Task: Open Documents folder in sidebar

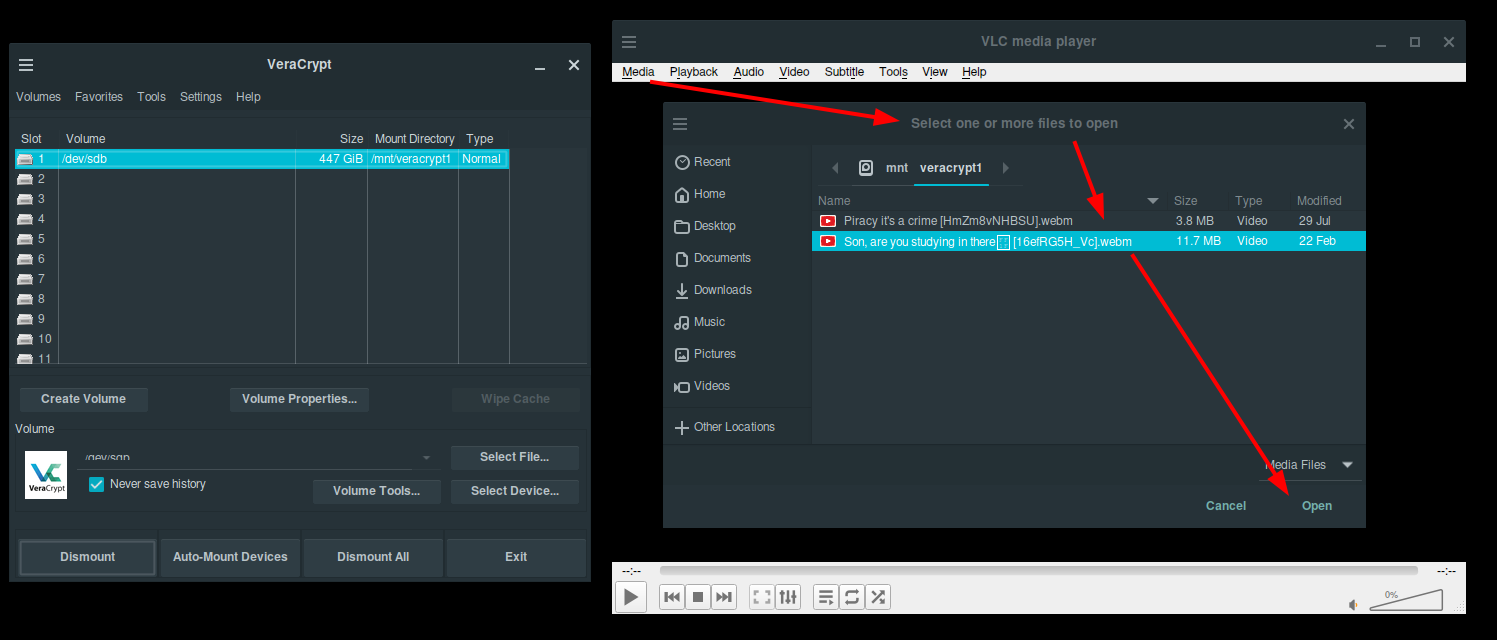Action: click(713, 258)
